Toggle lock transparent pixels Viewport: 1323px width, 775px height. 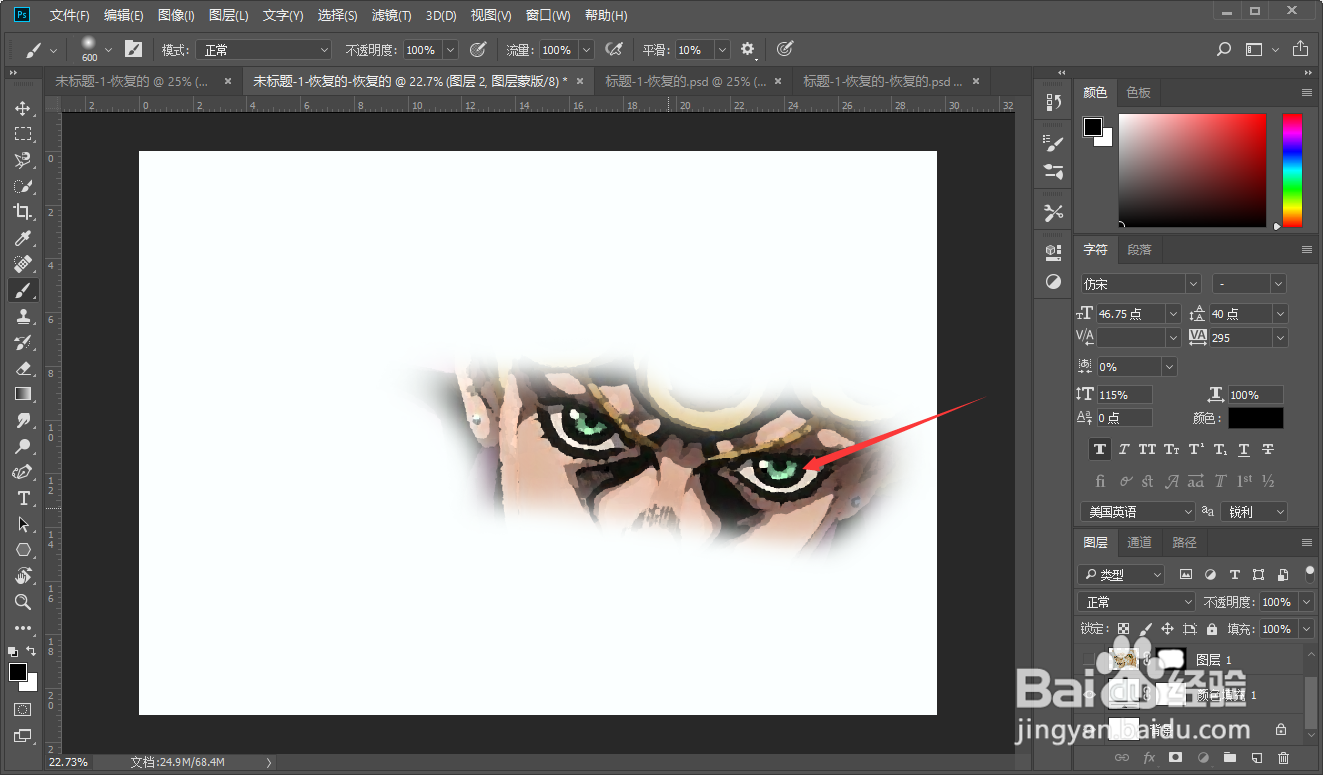click(1123, 629)
